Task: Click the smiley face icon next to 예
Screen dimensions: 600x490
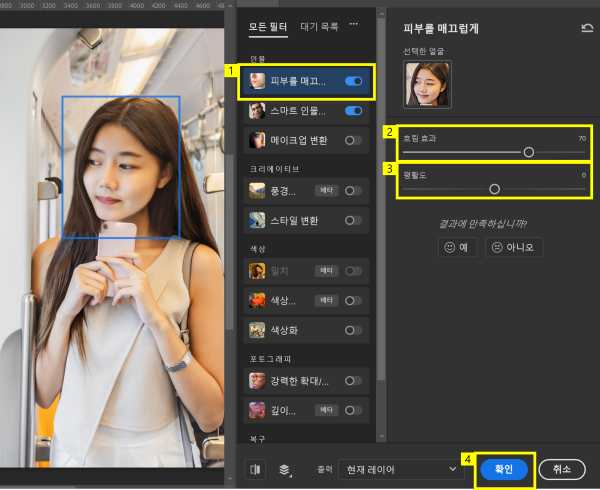Action: (x=450, y=247)
